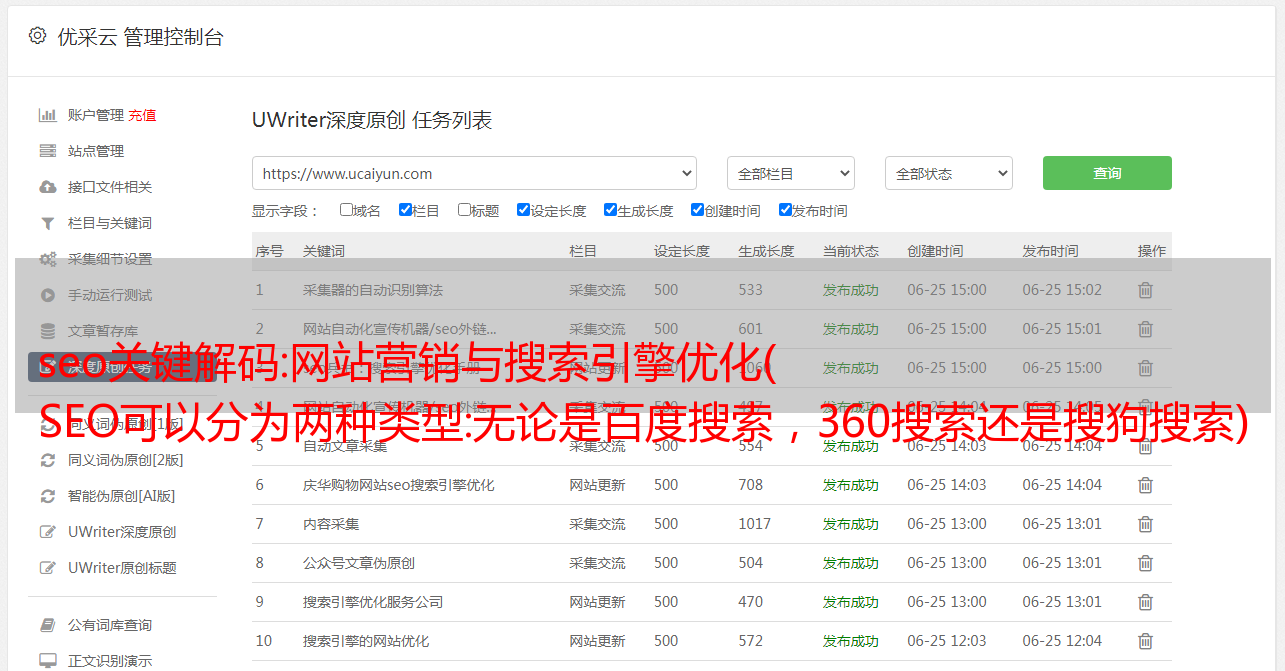The height and width of the screenshot is (671, 1285).
Task: Click publish time 06-25 12:04
Action: pyautogui.click(x=1062, y=641)
